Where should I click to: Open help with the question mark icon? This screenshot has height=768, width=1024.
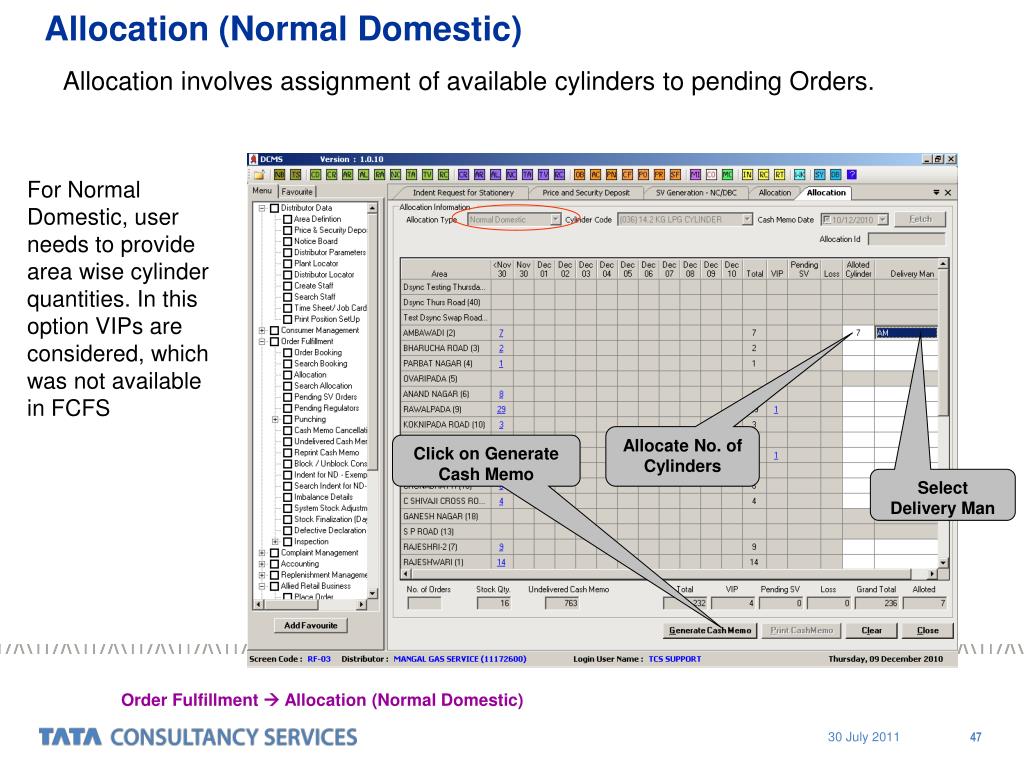[x=852, y=174]
